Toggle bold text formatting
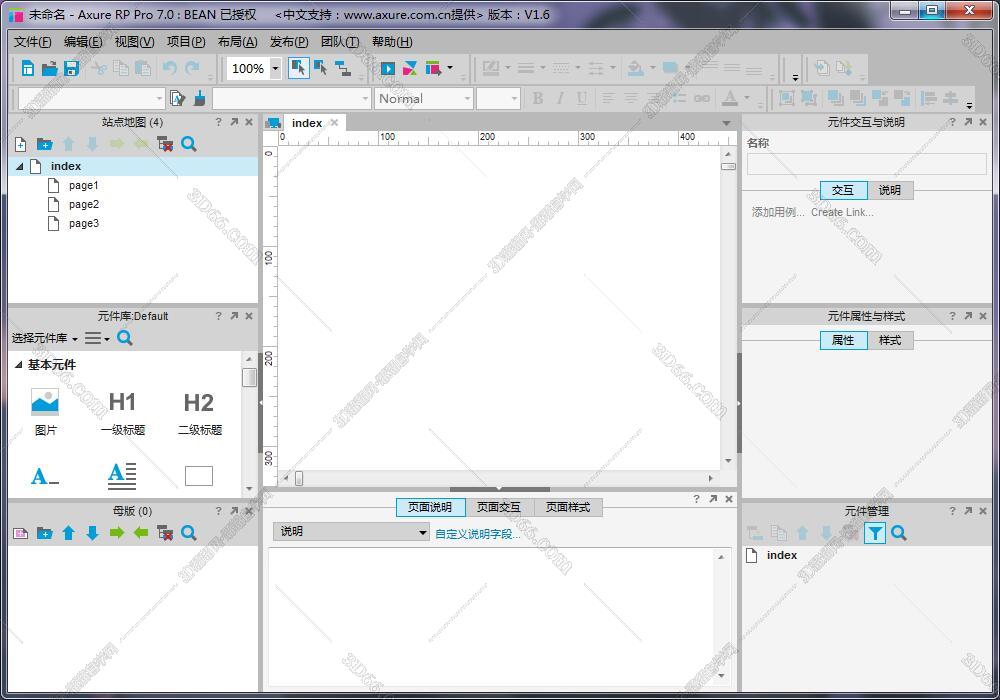1000x700 pixels. click(538, 98)
